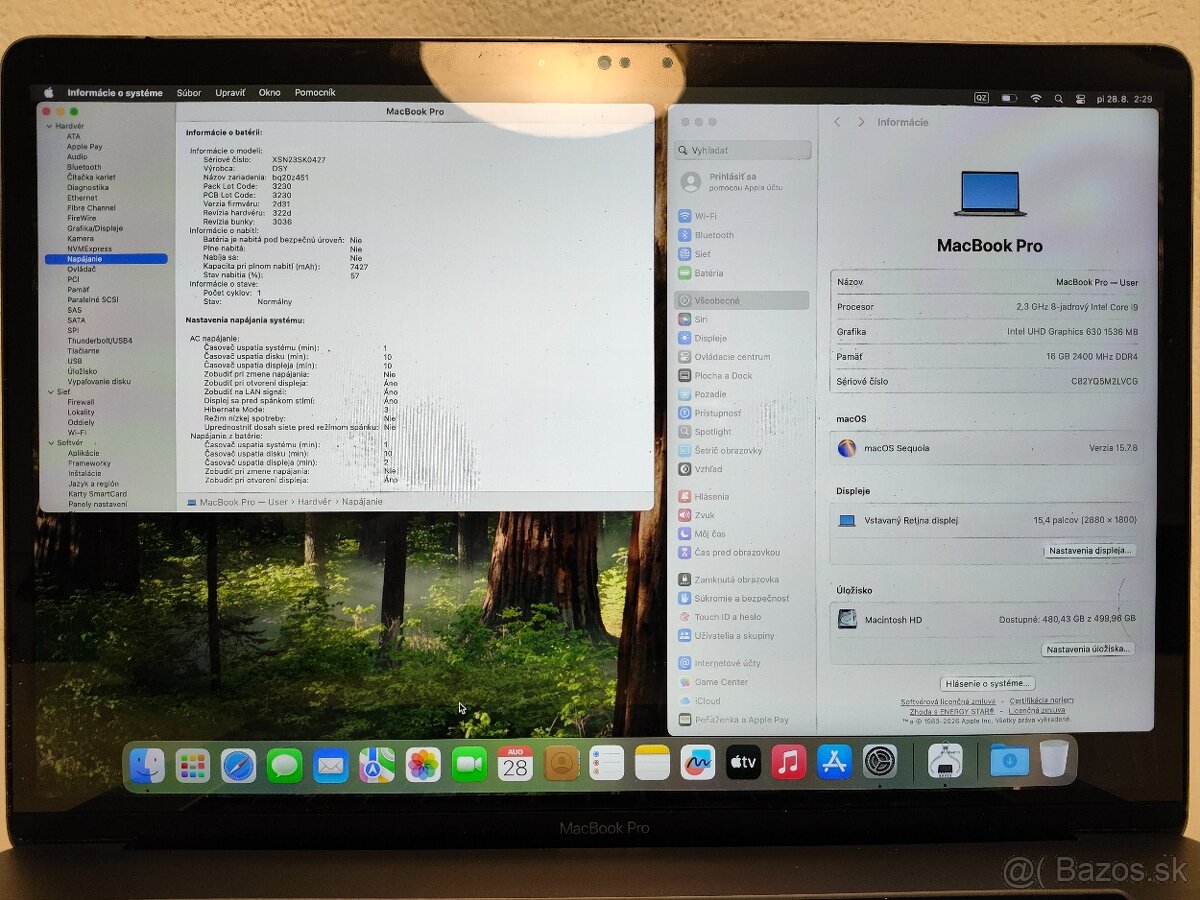Select Úložisko in hardware list
This screenshot has width=1200, height=900.
82,371
